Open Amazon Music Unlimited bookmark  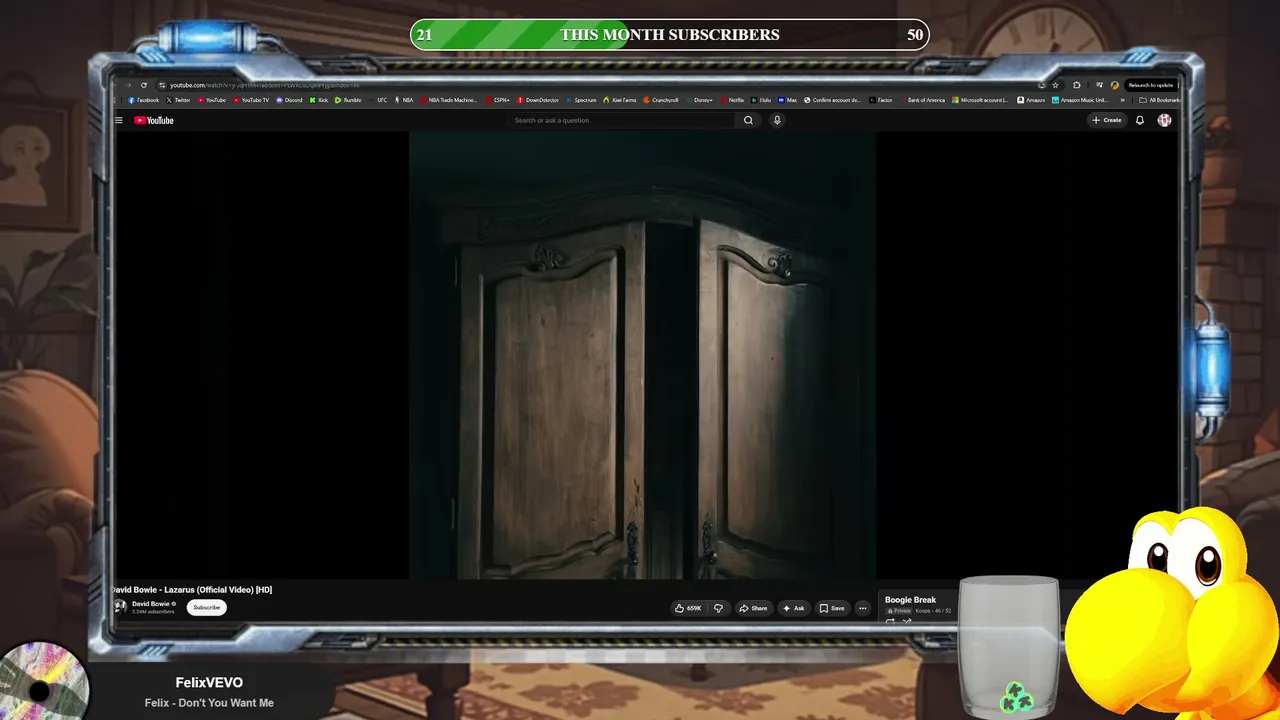click(1080, 100)
